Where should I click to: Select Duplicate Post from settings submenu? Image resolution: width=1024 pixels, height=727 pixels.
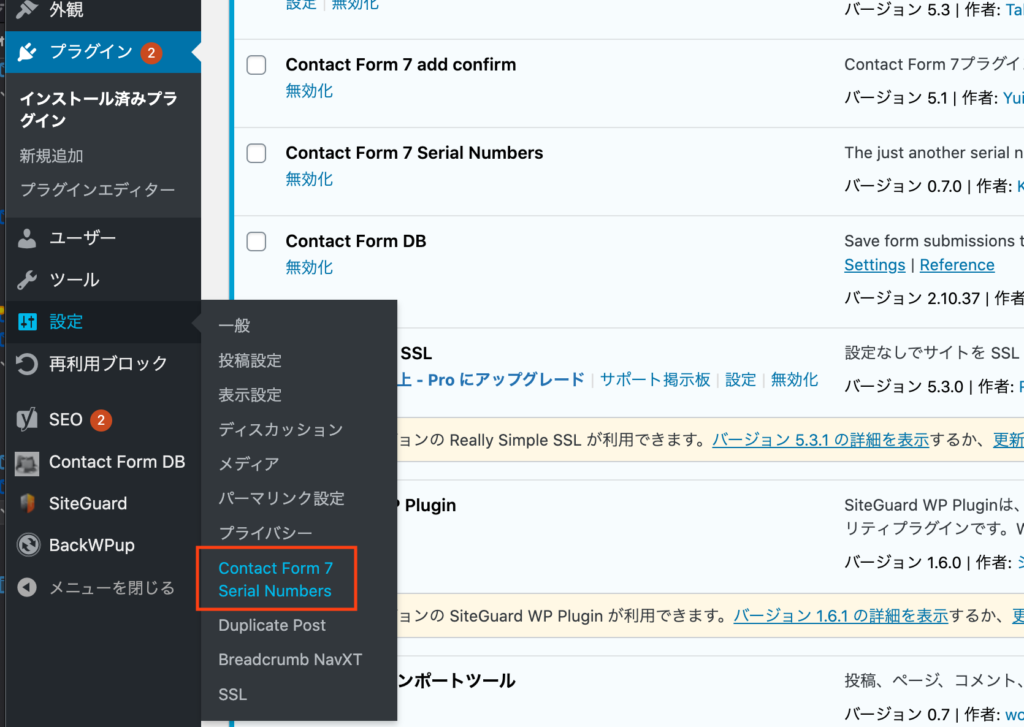pyautogui.click(x=272, y=625)
